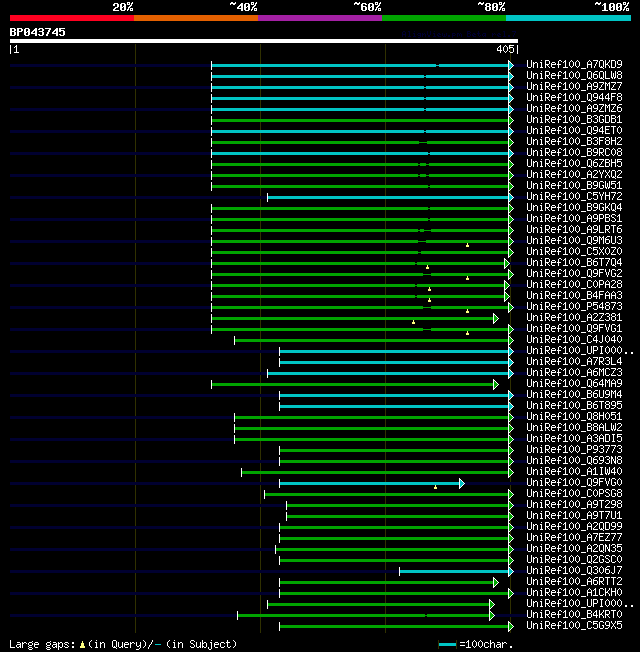Open hit UniRef100_A9ZMZ6

click(x=574, y=109)
